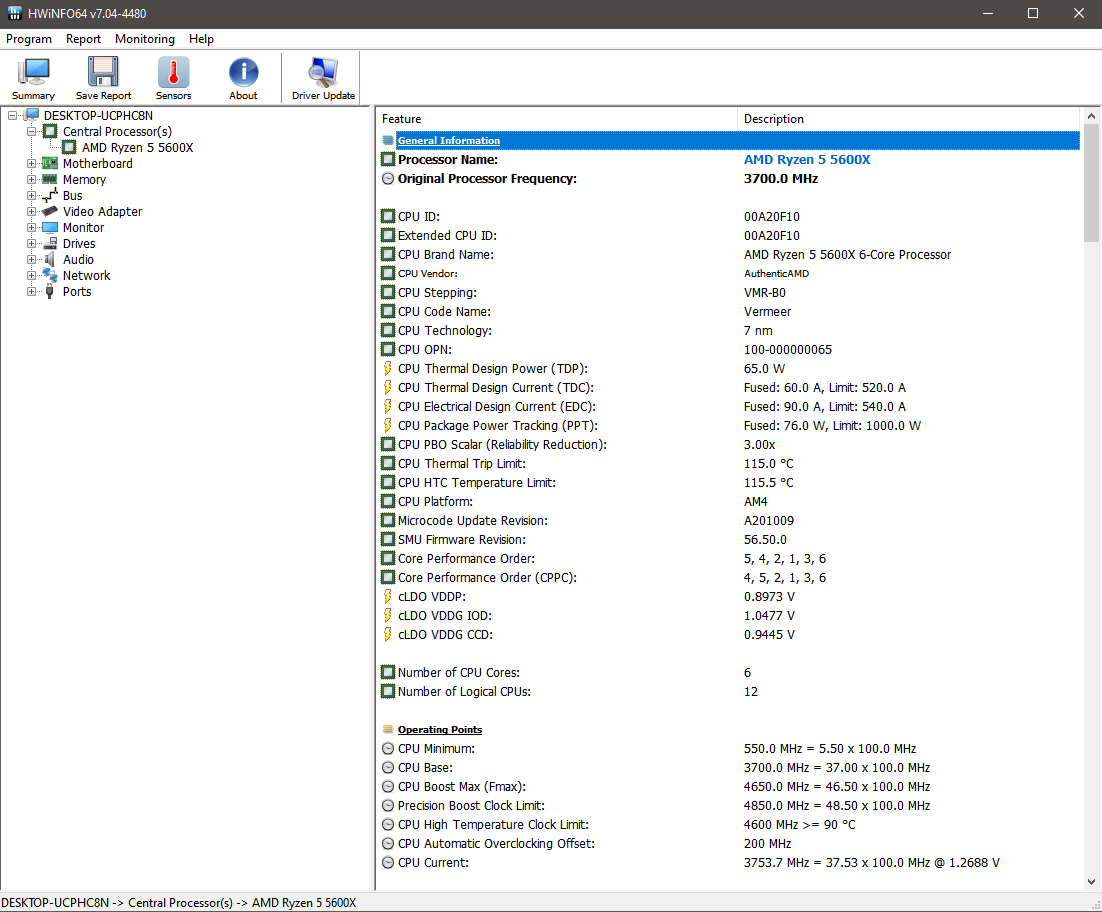The width and height of the screenshot is (1102, 912).
Task: Select the CPU Platform row
Action: [x=730, y=502]
